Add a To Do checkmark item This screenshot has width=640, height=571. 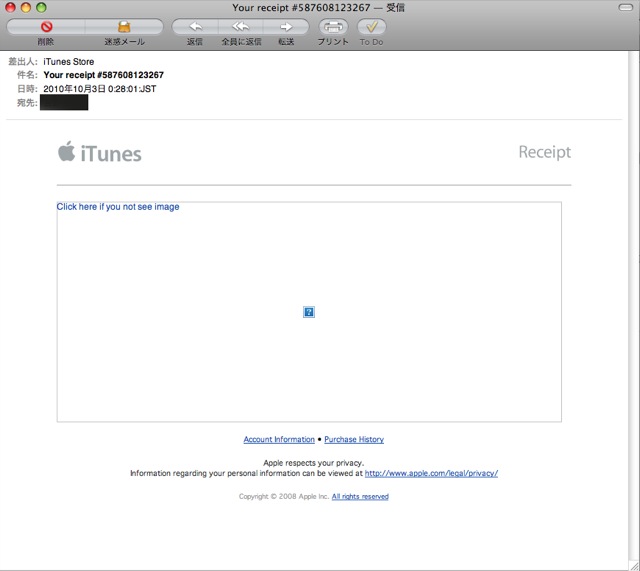[371, 27]
